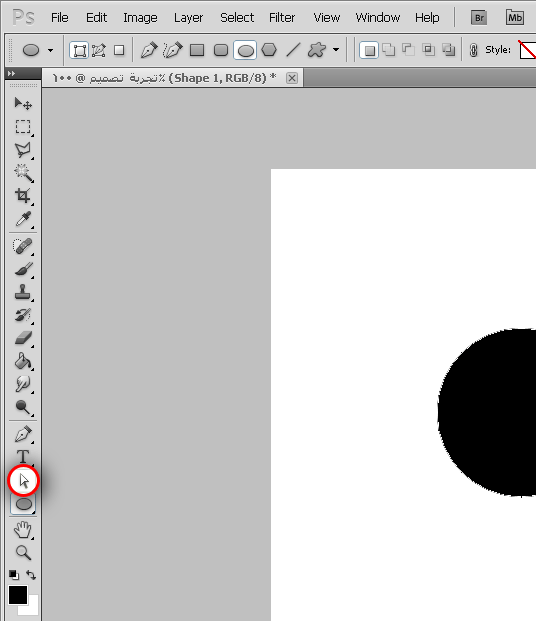Enable Shape Layers mode in options bar
Image resolution: width=536 pixels, height=621 pixels.
(79, 50)
